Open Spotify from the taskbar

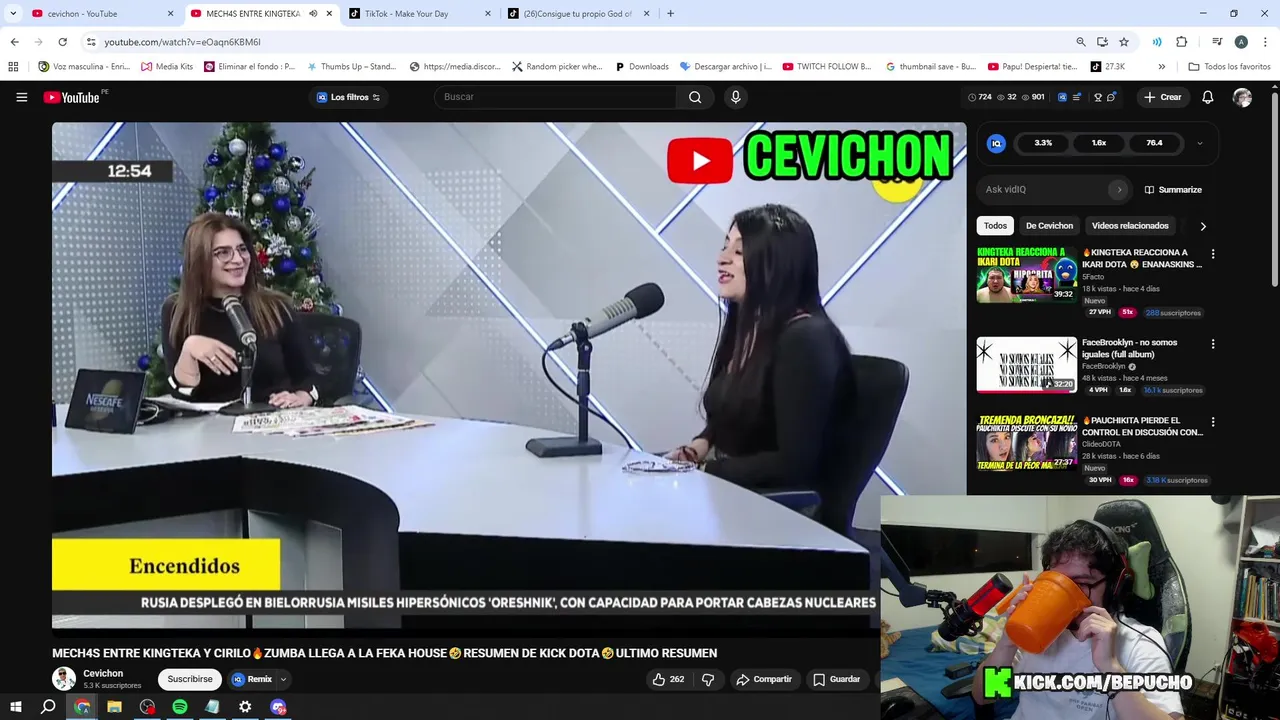(x=180, y=707)
